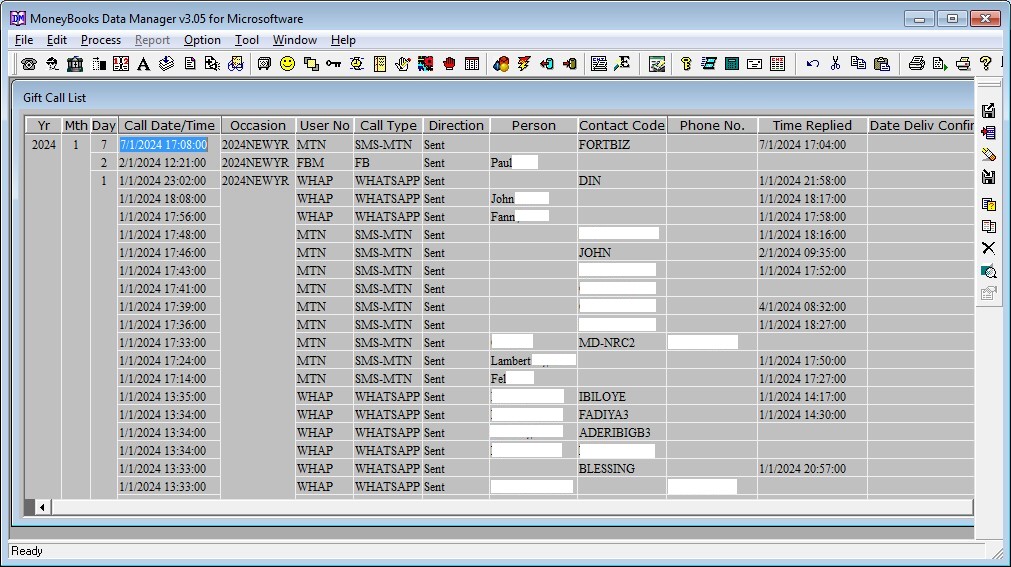Screen dimensions: 1011x567
Task: Click the horizontal scrollbar left arrow
Action: 42,508
